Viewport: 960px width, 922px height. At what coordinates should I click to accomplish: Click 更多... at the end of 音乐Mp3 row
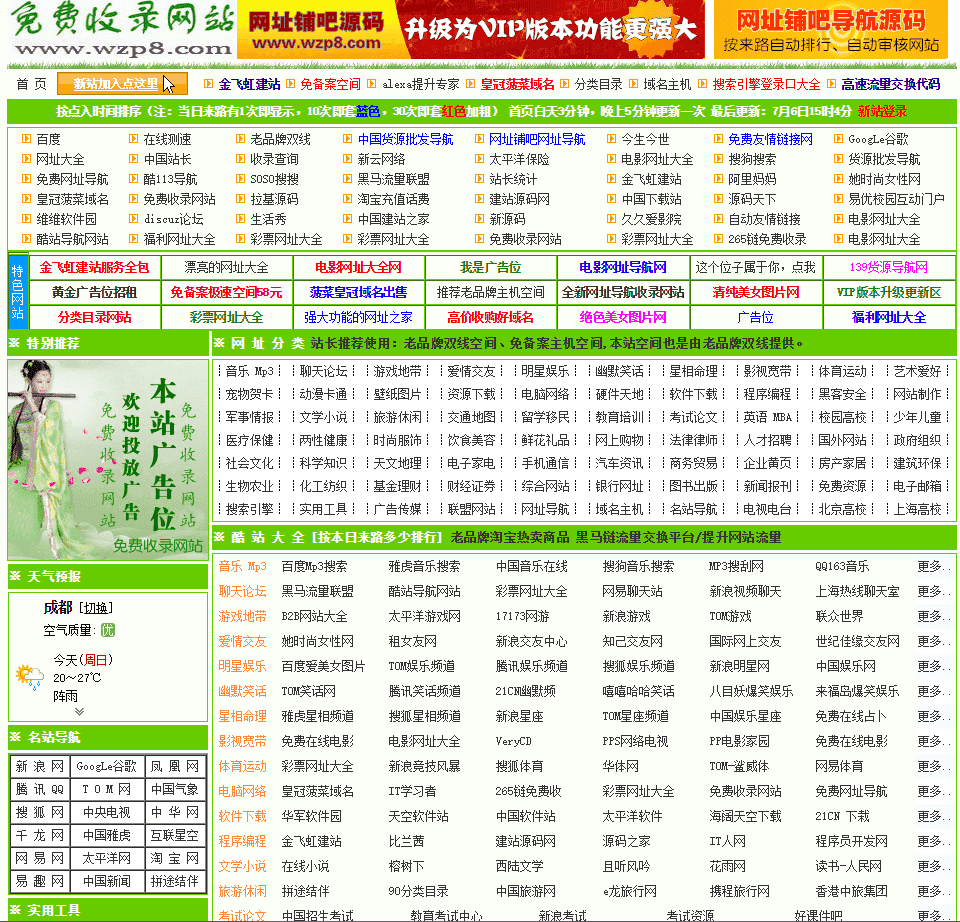[930, 565]
